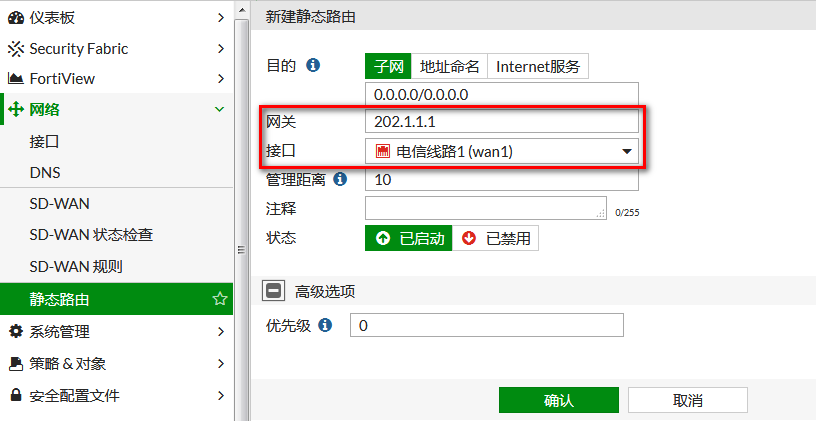
Task: Click the favorite star on 静态路由
Action: coord(220,299)
